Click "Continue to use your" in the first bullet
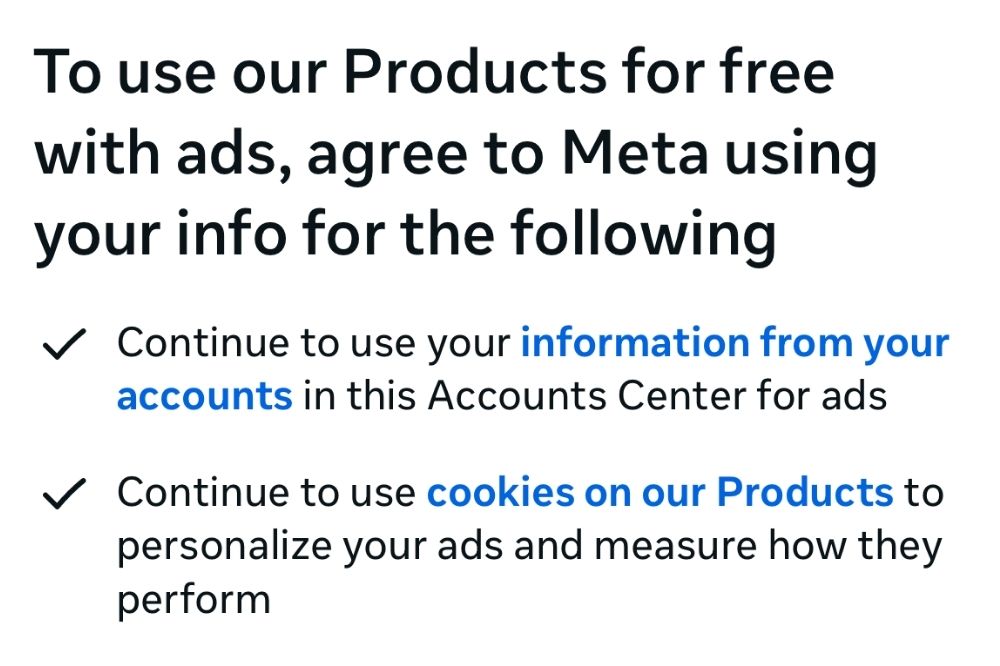 (314, 343)
